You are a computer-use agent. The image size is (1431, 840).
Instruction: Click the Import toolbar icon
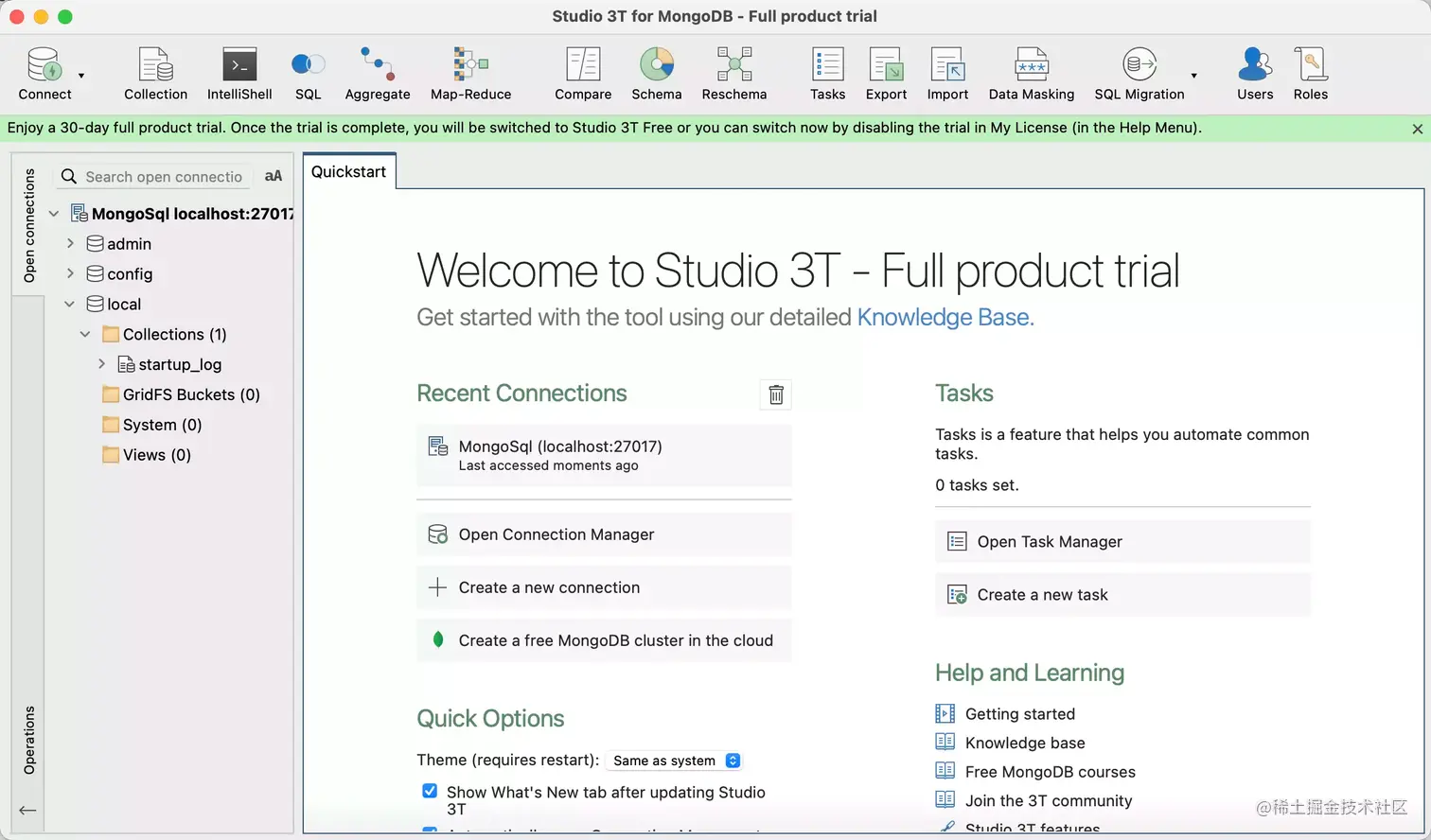click(x=947, y=73)
